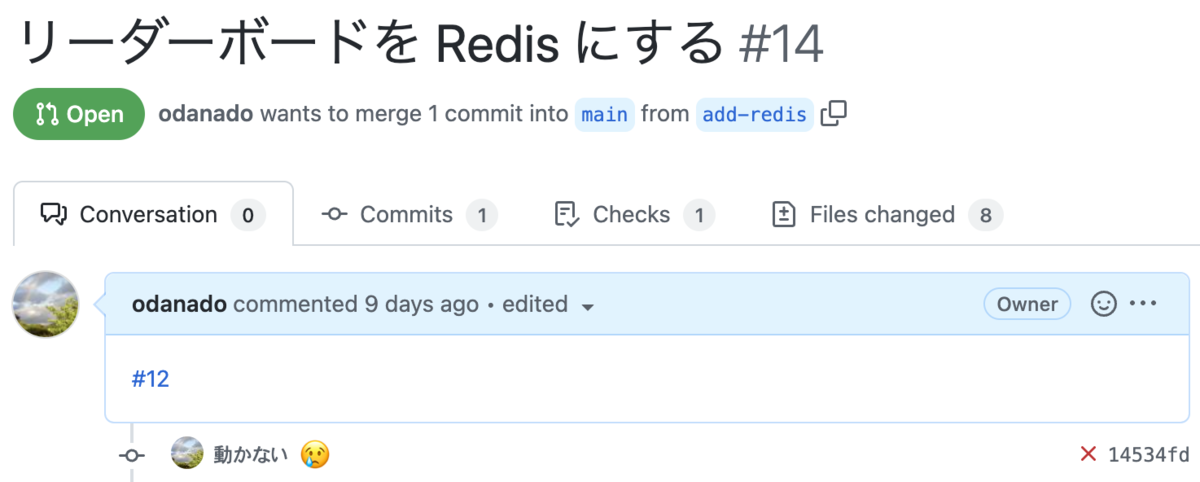Viewport: 1200px width, 482px height.
Task: Copy the add-redis branch name icon
Action: pos(833,114)
